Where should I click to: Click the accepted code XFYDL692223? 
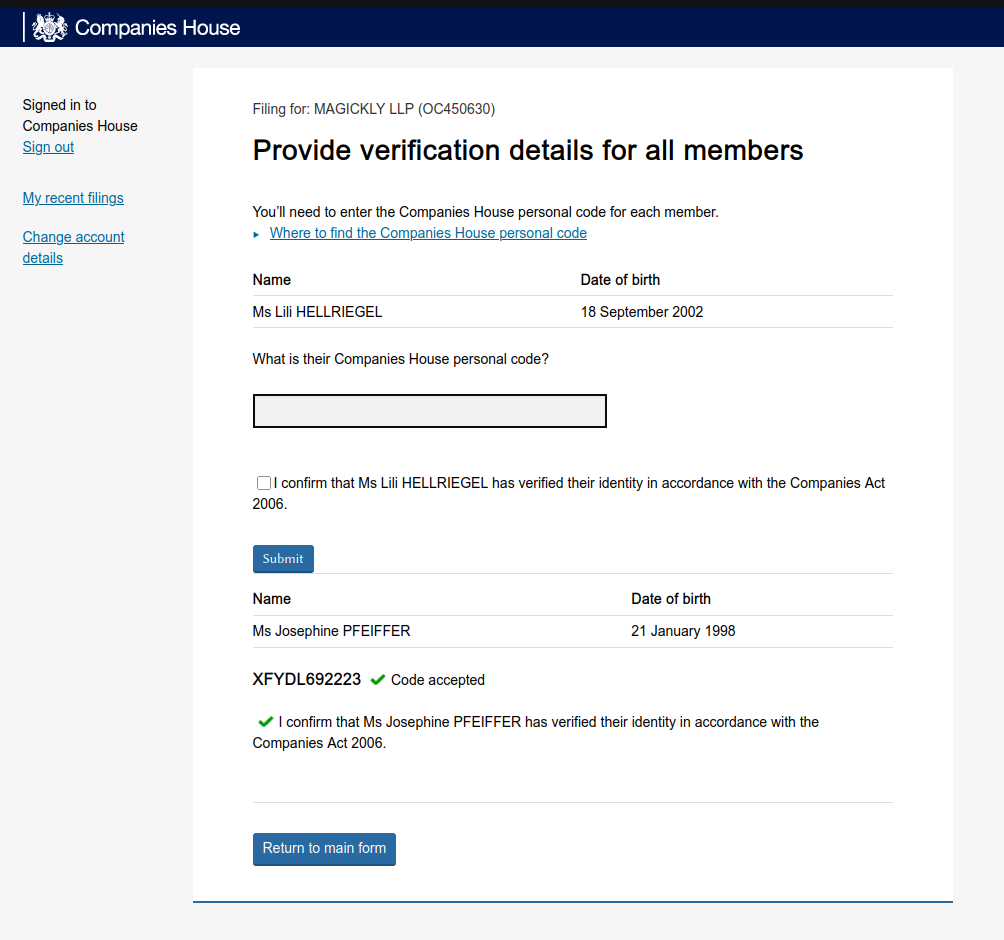click(x=306, y=680)
